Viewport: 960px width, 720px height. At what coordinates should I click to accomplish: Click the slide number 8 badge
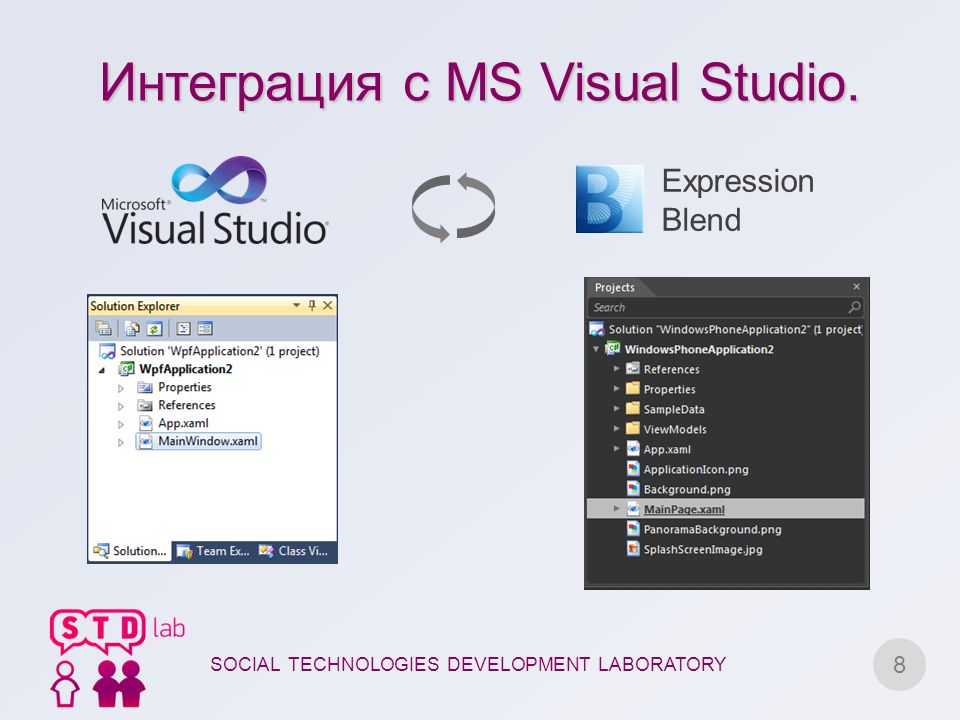pyautogui.click(x=899, y=664)
